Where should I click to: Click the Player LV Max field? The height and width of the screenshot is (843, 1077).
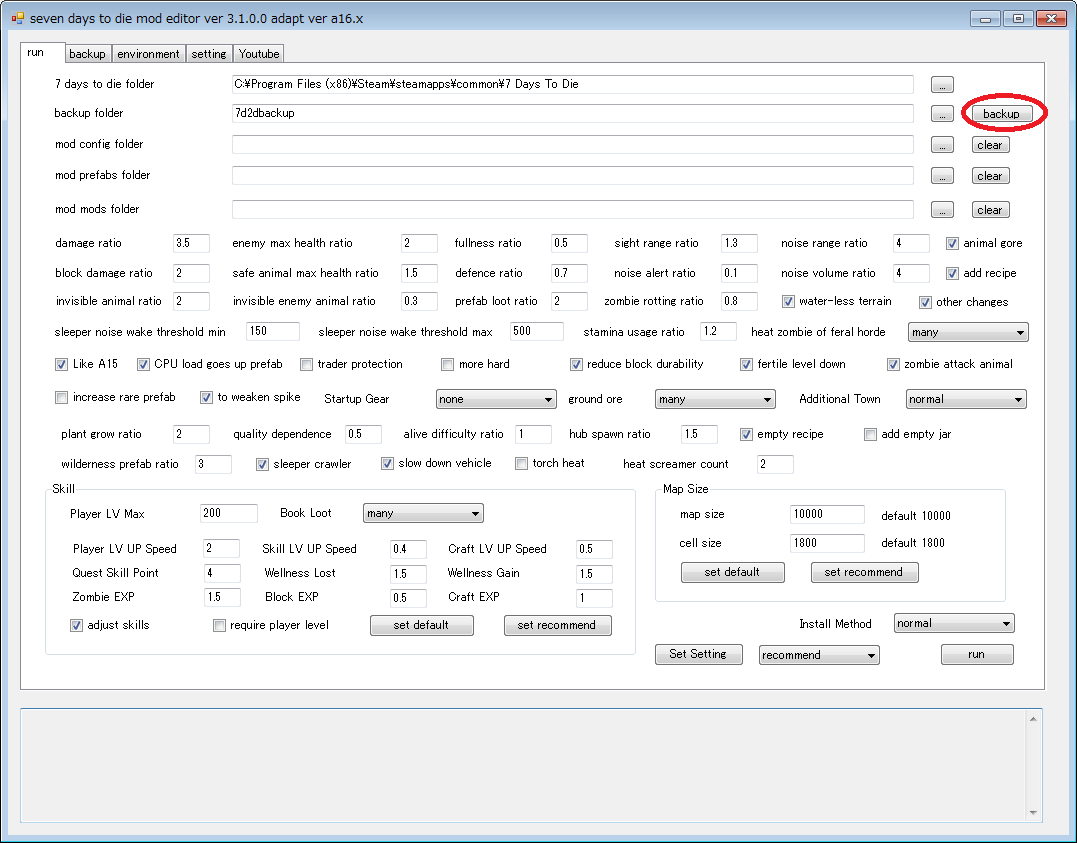229,513
